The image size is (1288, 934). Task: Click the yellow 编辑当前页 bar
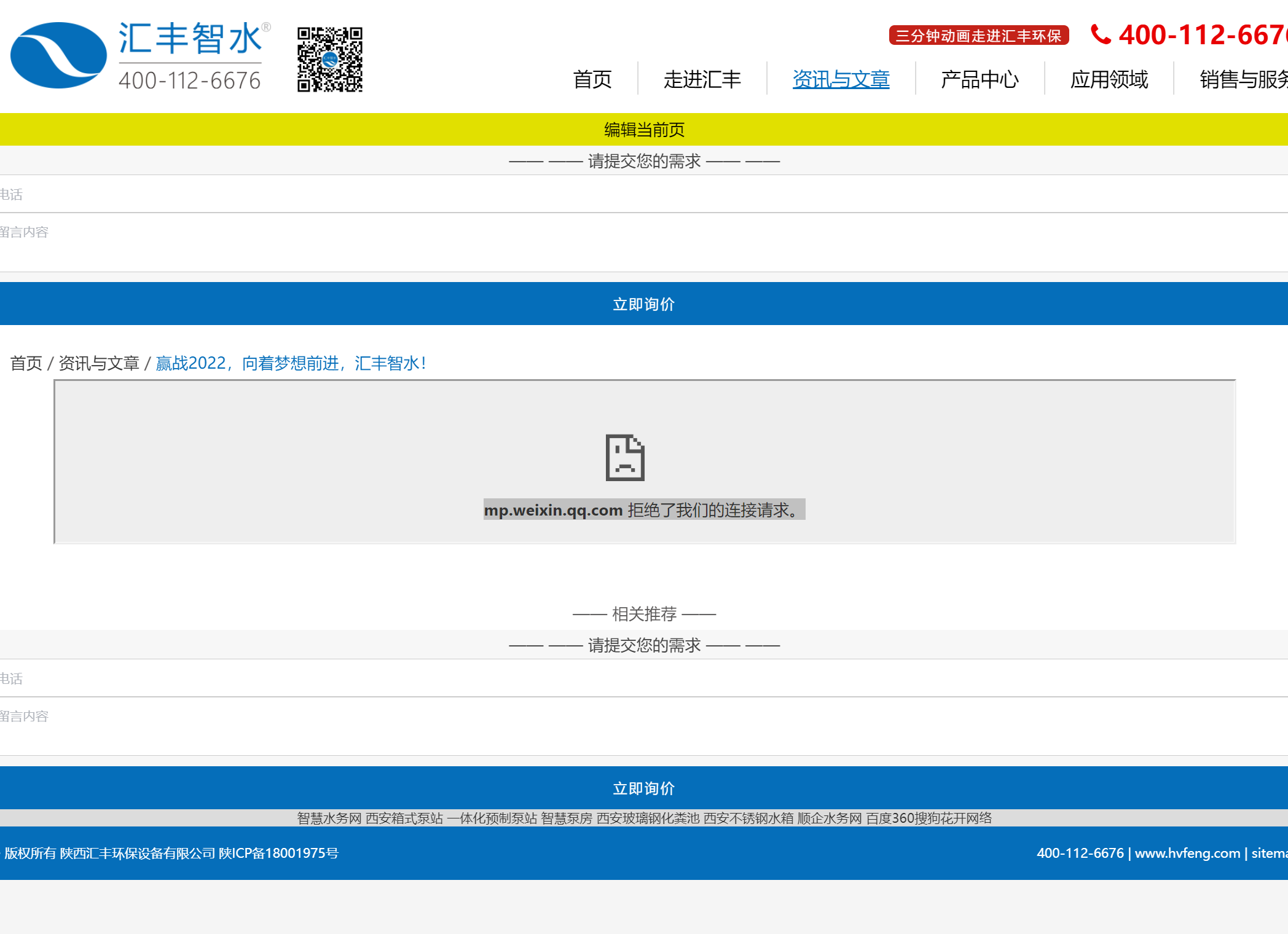(644, 130)
